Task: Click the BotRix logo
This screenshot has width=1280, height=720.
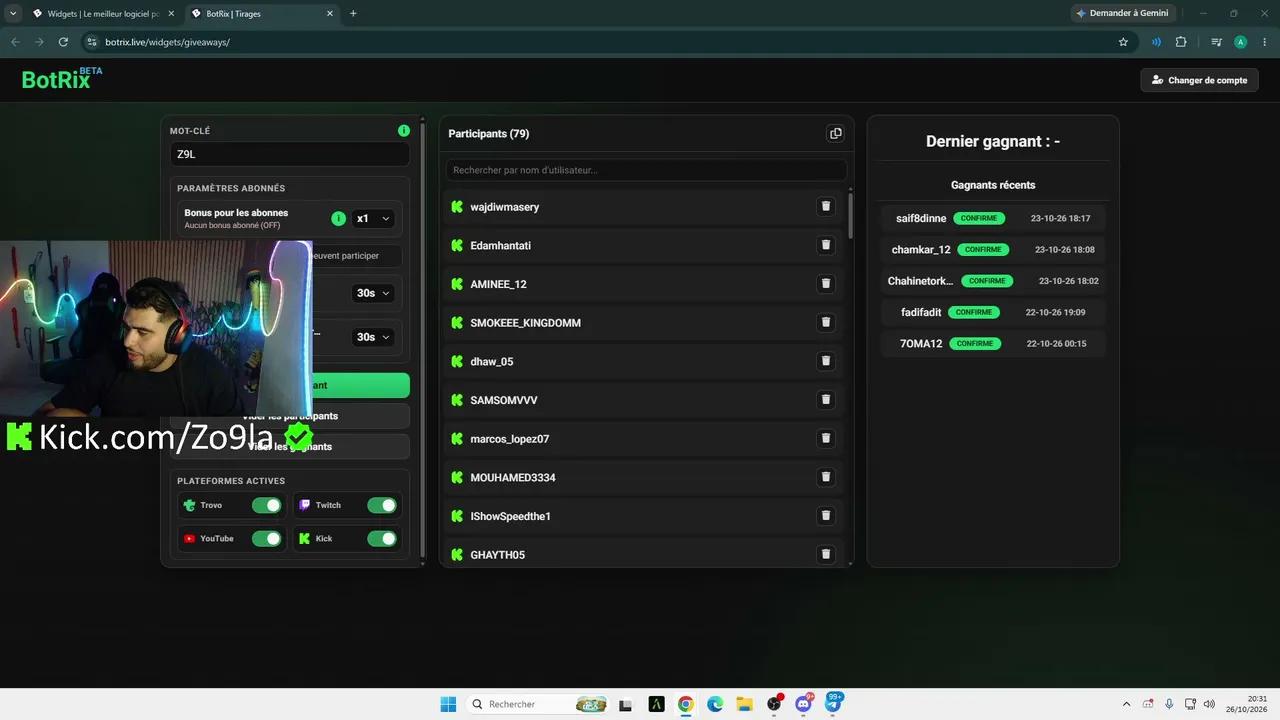Action: tap(61, 79)
